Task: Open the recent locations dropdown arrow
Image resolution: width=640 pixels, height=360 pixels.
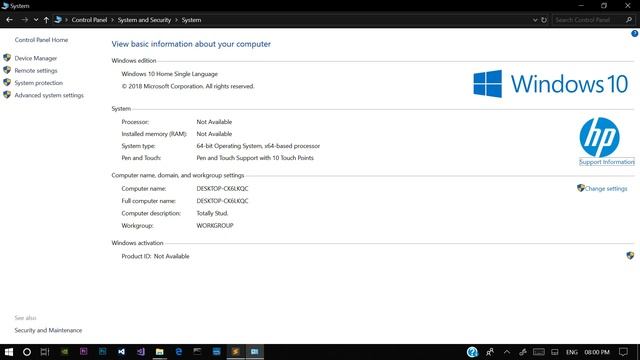Action: click(x=36, y=20)
